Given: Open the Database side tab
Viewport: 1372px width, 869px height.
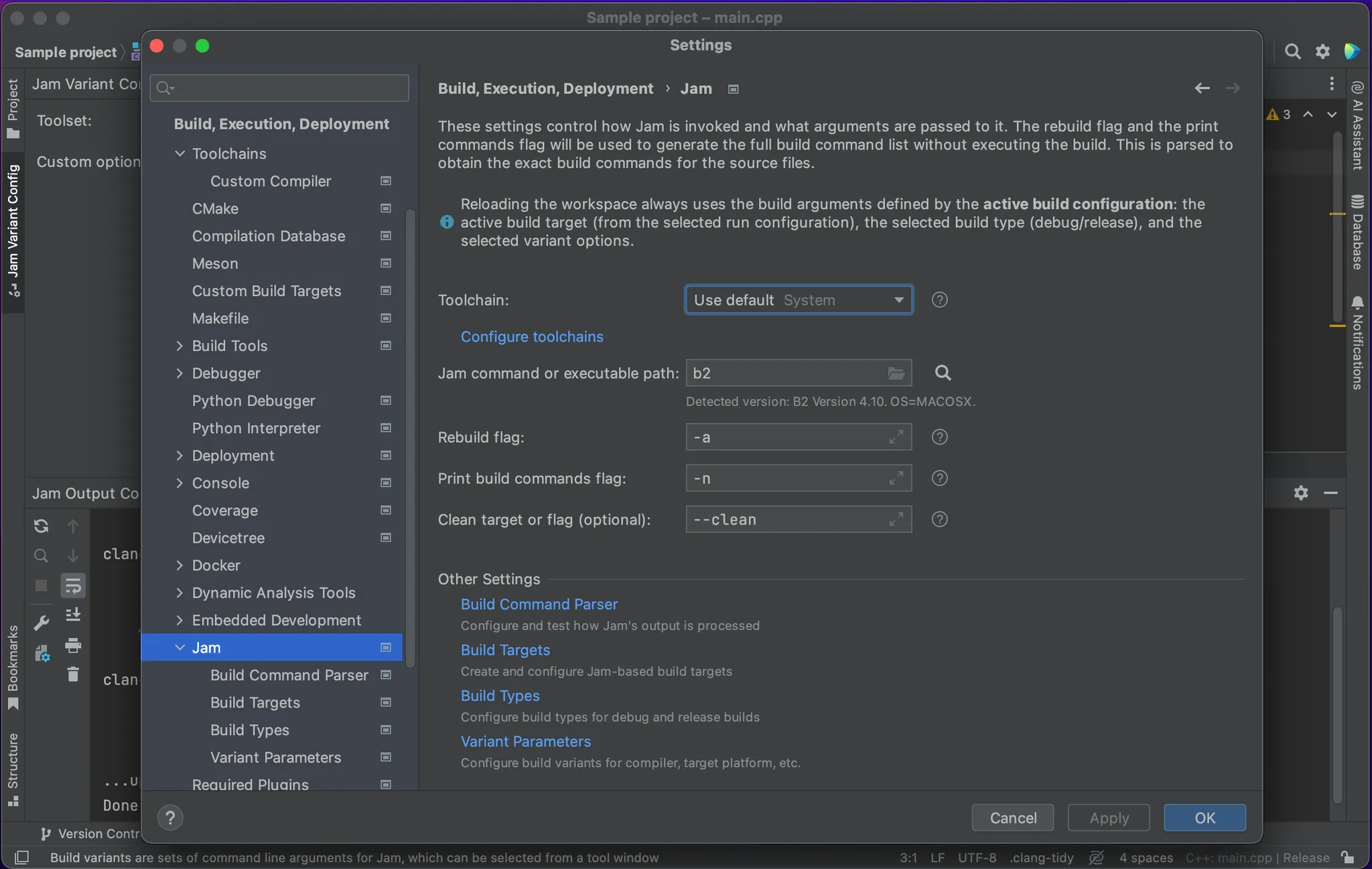Looking at the screenshot, I should point(1358,232).
